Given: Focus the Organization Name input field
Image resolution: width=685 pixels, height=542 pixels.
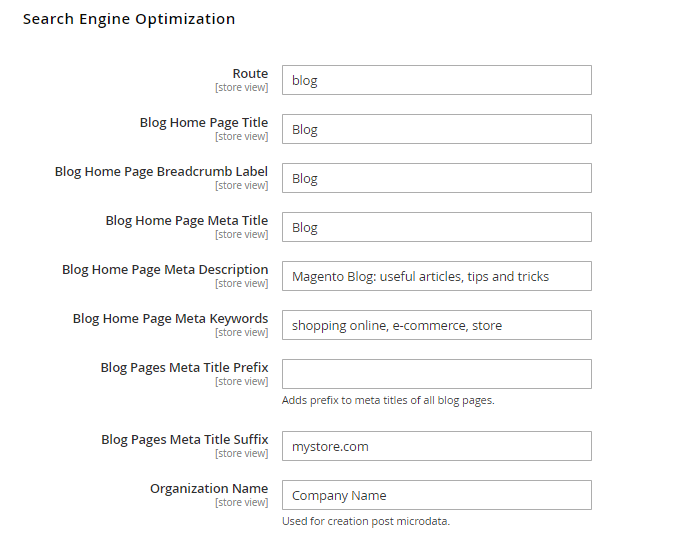Looking at the screenshot, I should tap(436, 495).
